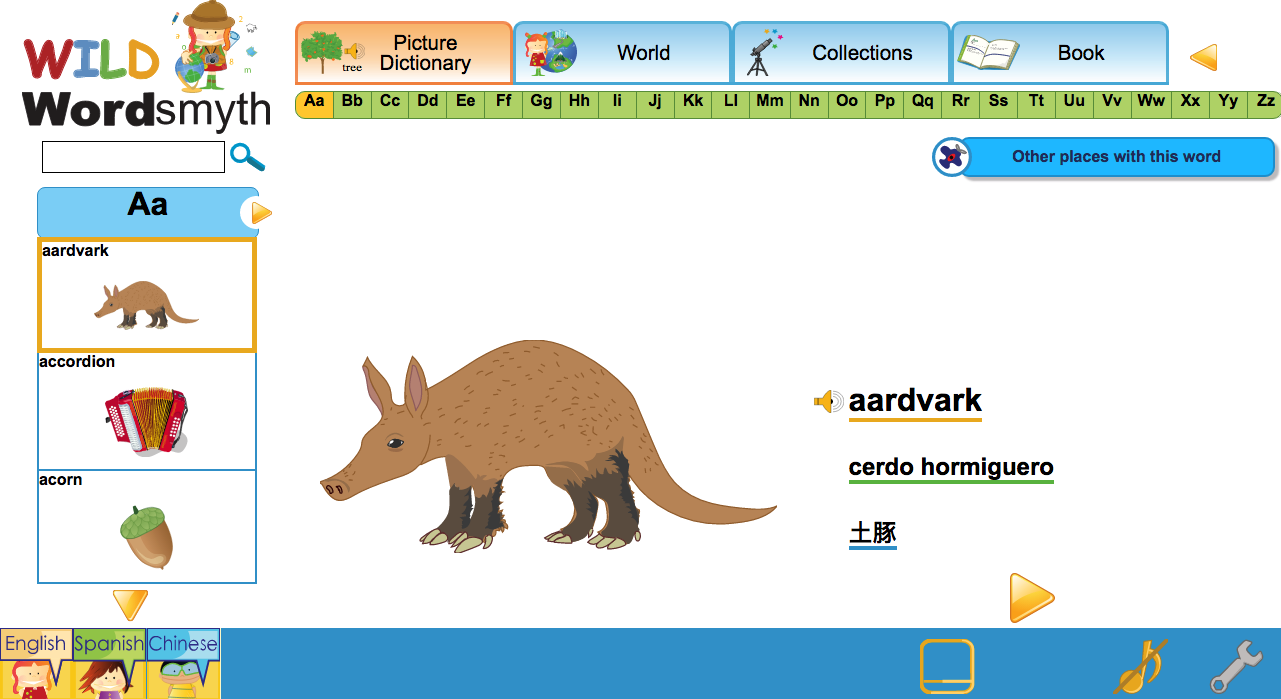
Task: Click the crossed-out violin music icon
Action: point(1141,667)
